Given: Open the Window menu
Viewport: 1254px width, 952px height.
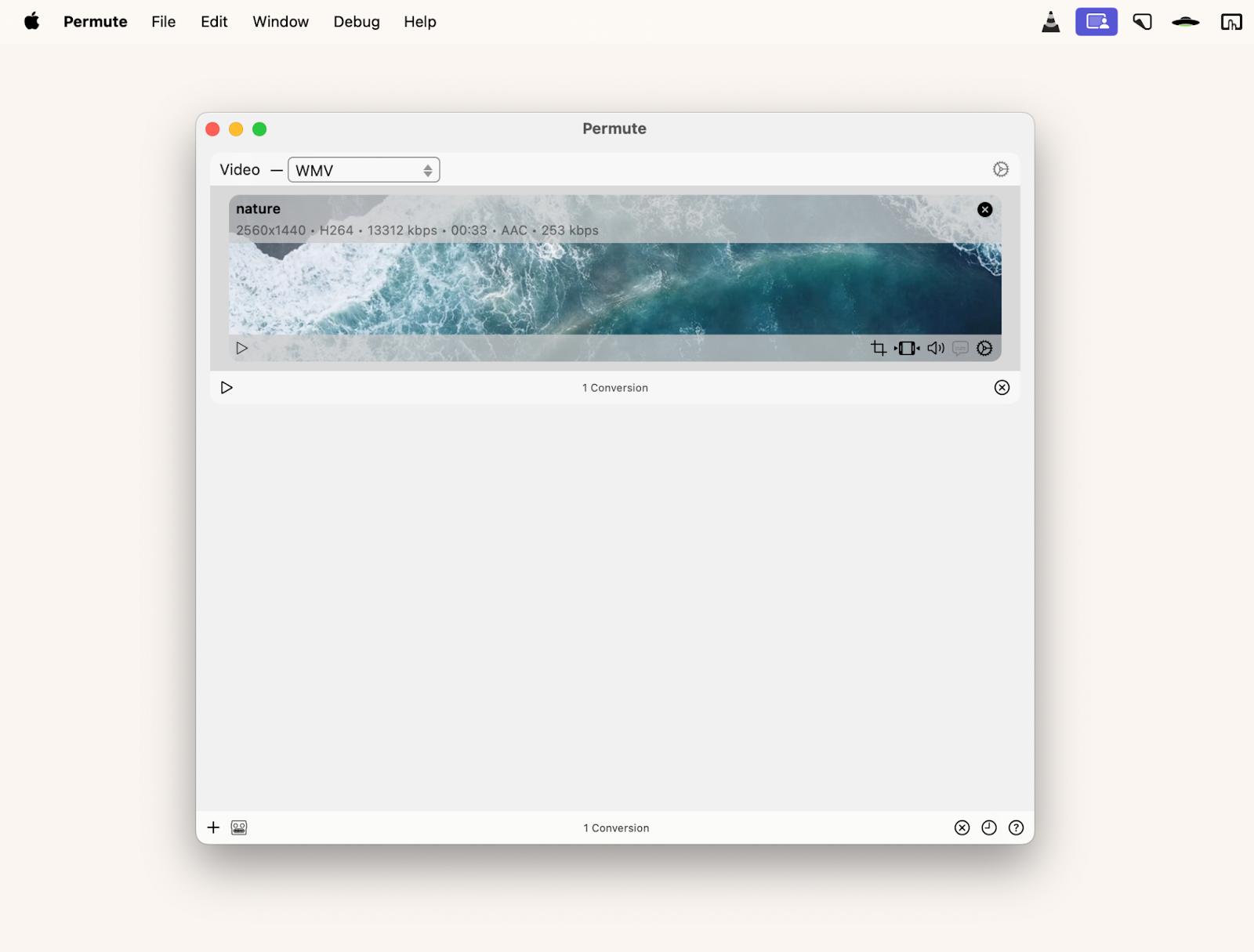Looking at the screenshot, I should (281, 22).
